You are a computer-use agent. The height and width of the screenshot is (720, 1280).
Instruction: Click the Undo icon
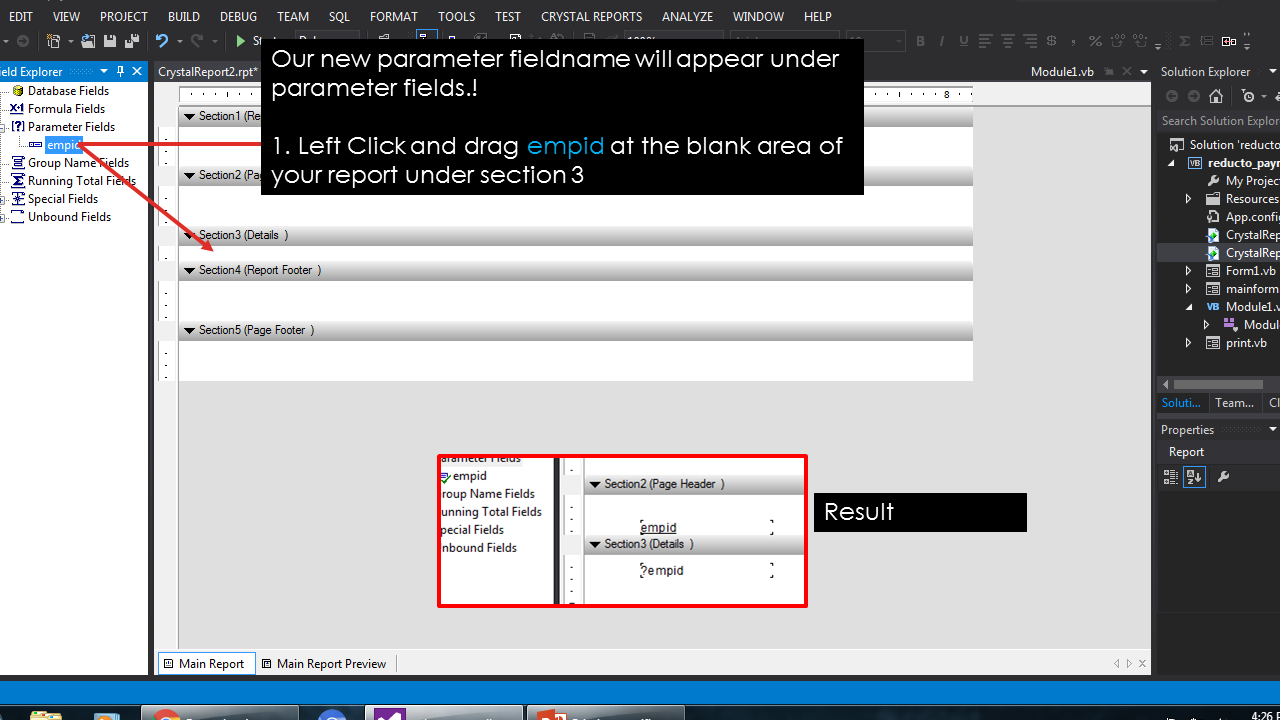click(x=162, y=41)
